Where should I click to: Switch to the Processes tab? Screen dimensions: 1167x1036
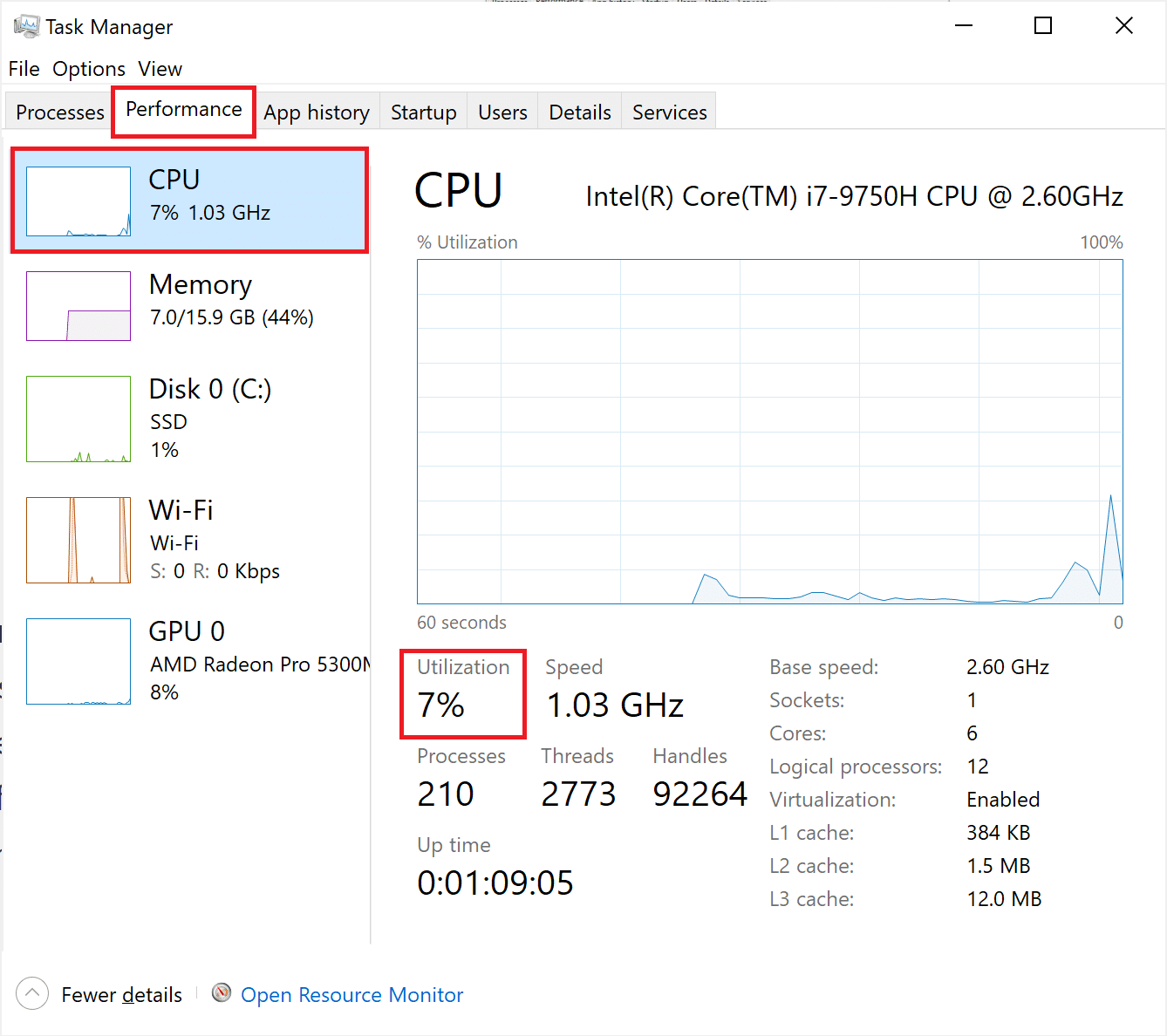click(x=58, y=112)
